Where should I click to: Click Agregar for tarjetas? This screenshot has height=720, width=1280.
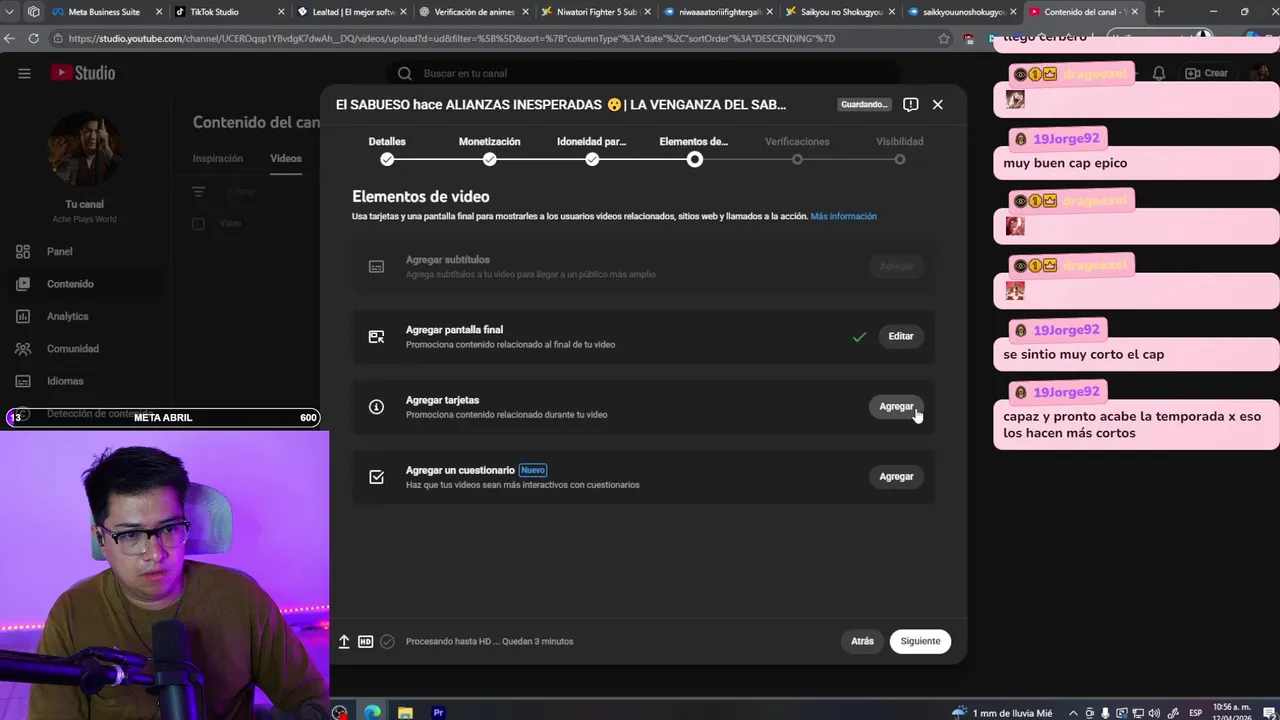click(x=896, y=406)
